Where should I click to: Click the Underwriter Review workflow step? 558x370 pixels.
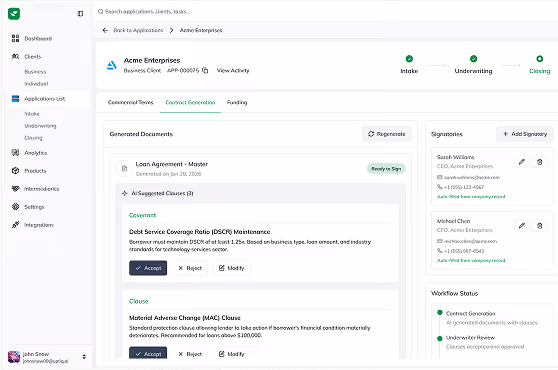(x=470, y=338)
